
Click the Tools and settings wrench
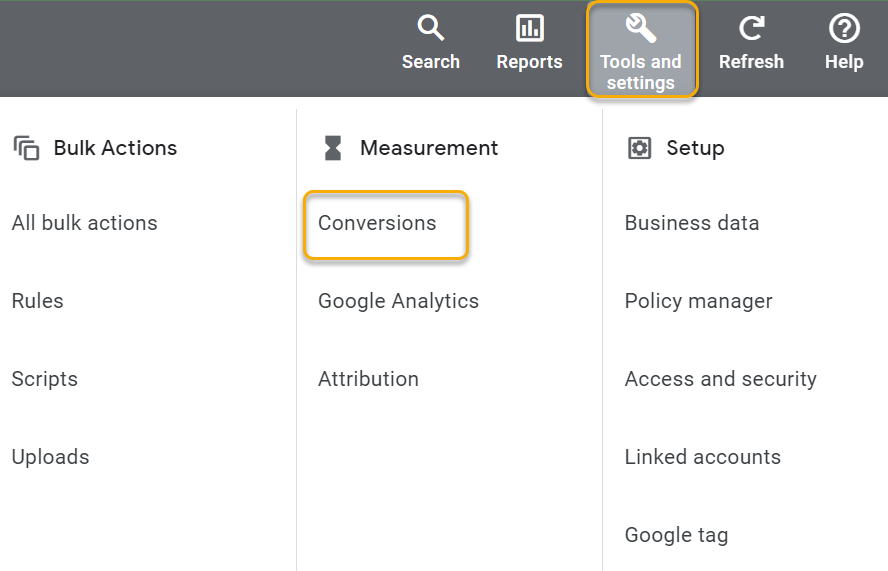(640, 28)
